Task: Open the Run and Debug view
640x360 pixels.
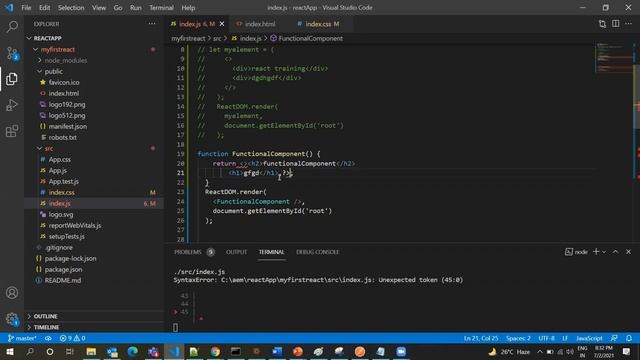Action: pyautogui.click(x=12, y=105)
